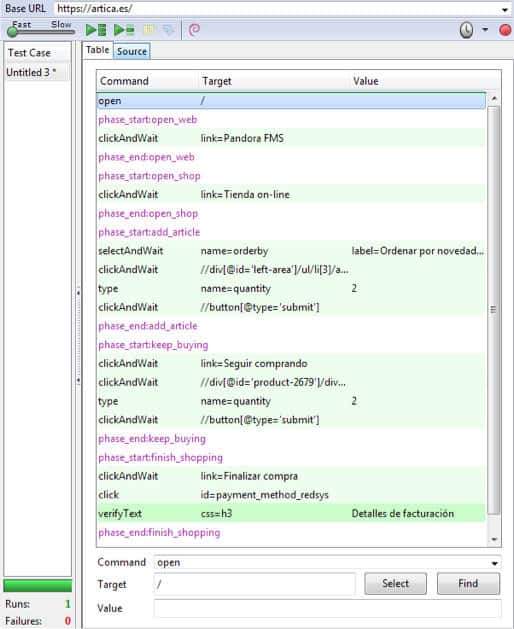Image resolution: width=514 pixels, height=629 pixels.
Task: Click the red record button
Action: (x=505, y=30)
